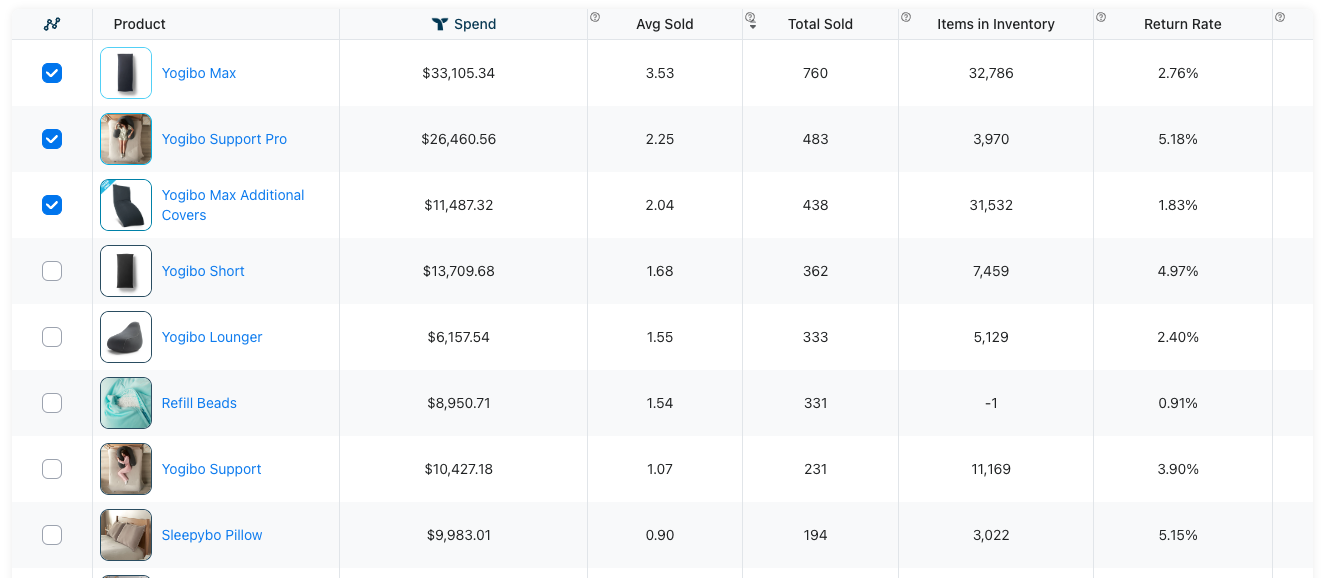Image resolution: width=1322 pixels, height=578 pixels.
Task: Click the Refill Beads product thumbnail
Action: [126, 403]
